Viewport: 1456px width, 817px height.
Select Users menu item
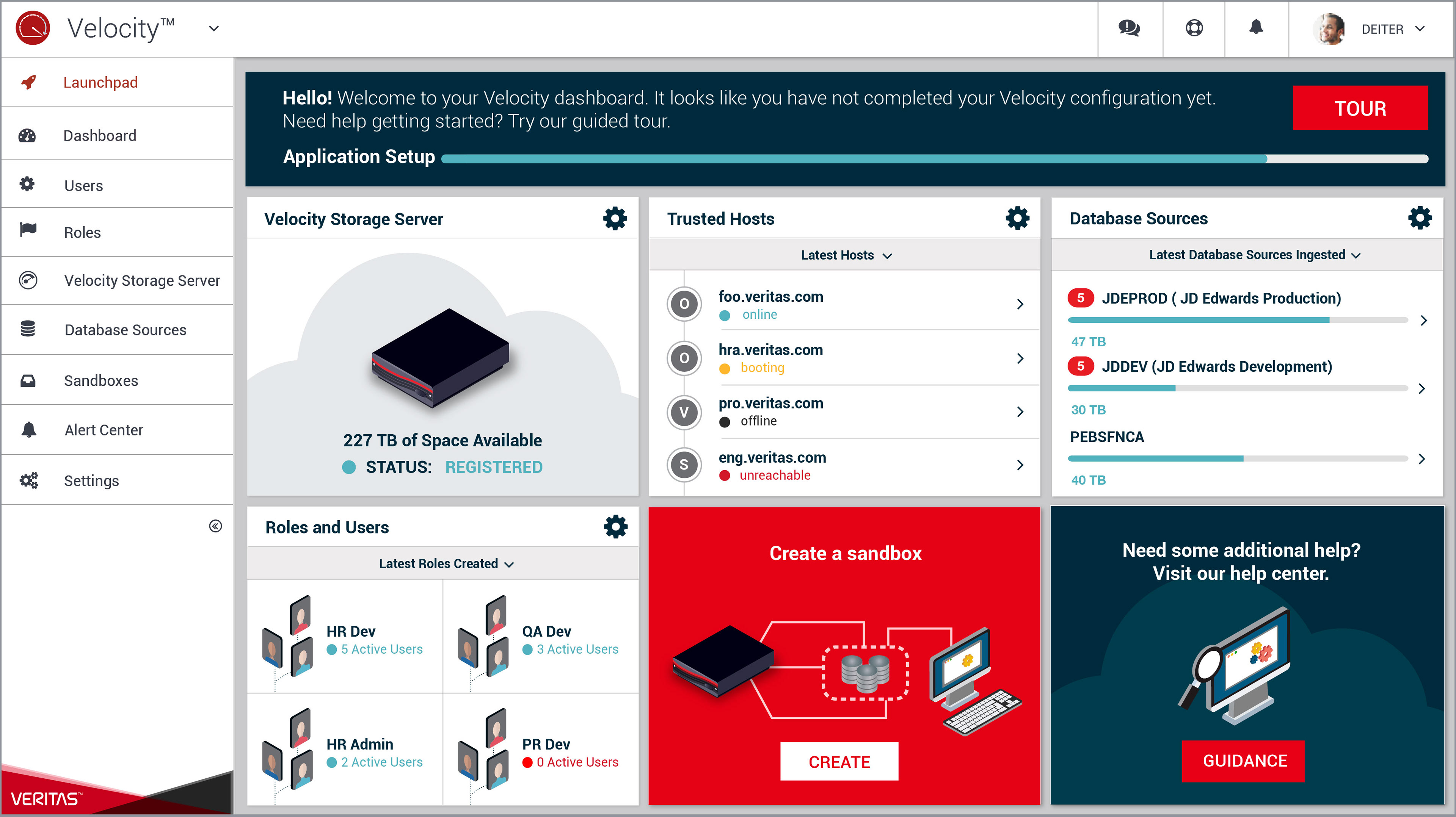[x=84, y=185]
